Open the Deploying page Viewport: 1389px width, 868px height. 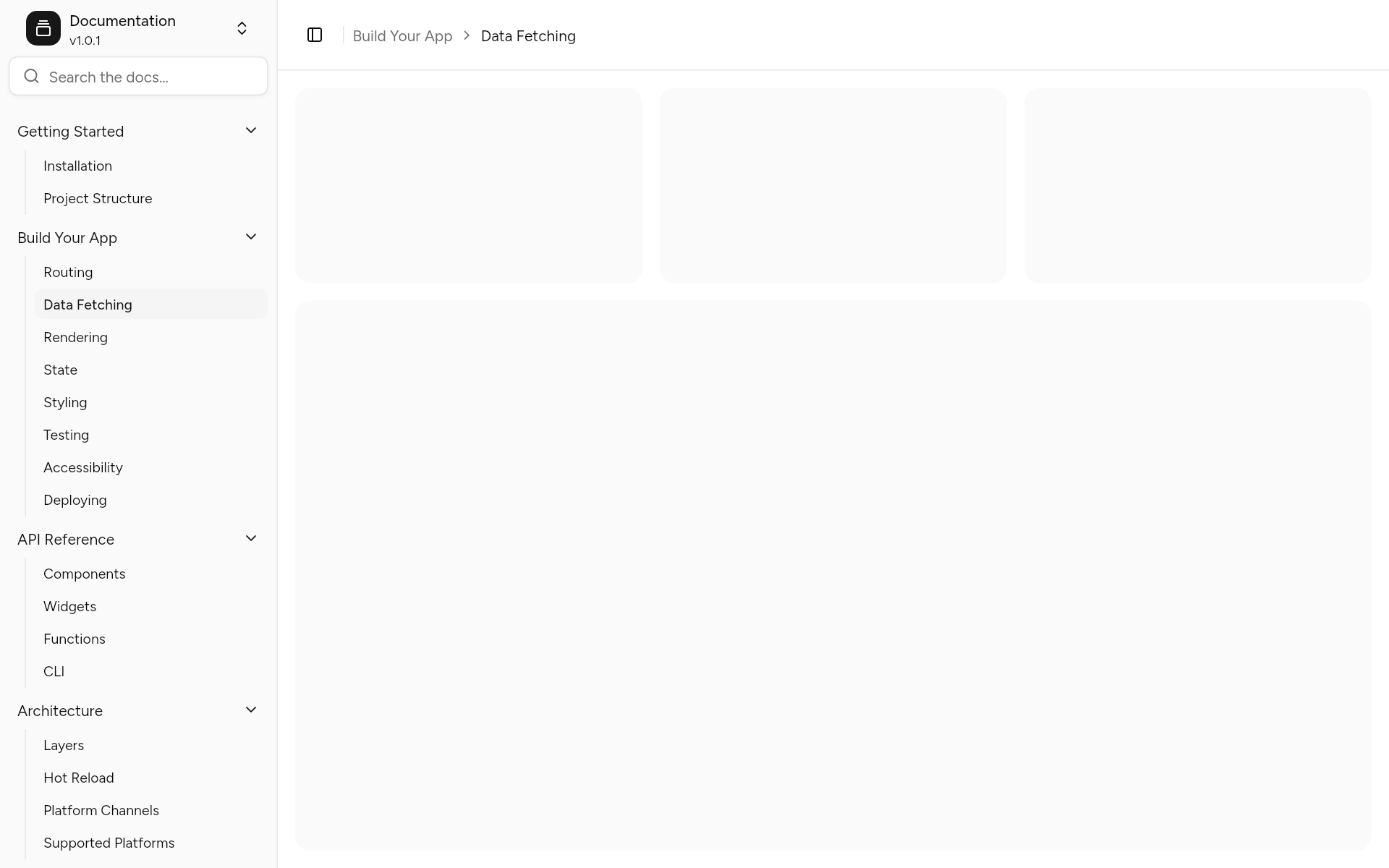[x=151, y=500]
